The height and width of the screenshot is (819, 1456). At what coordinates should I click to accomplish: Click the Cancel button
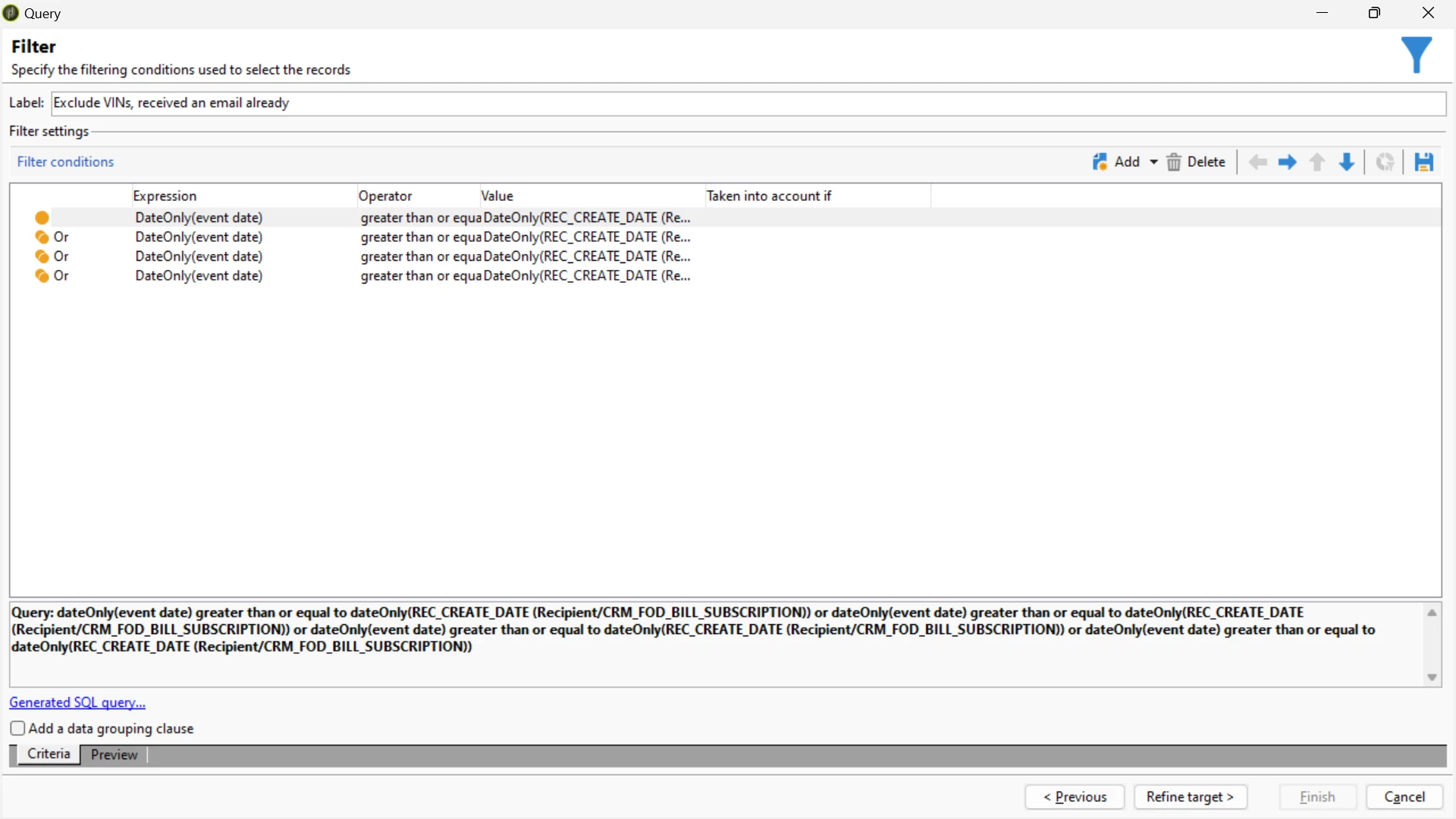click(x=1404, y=797)
